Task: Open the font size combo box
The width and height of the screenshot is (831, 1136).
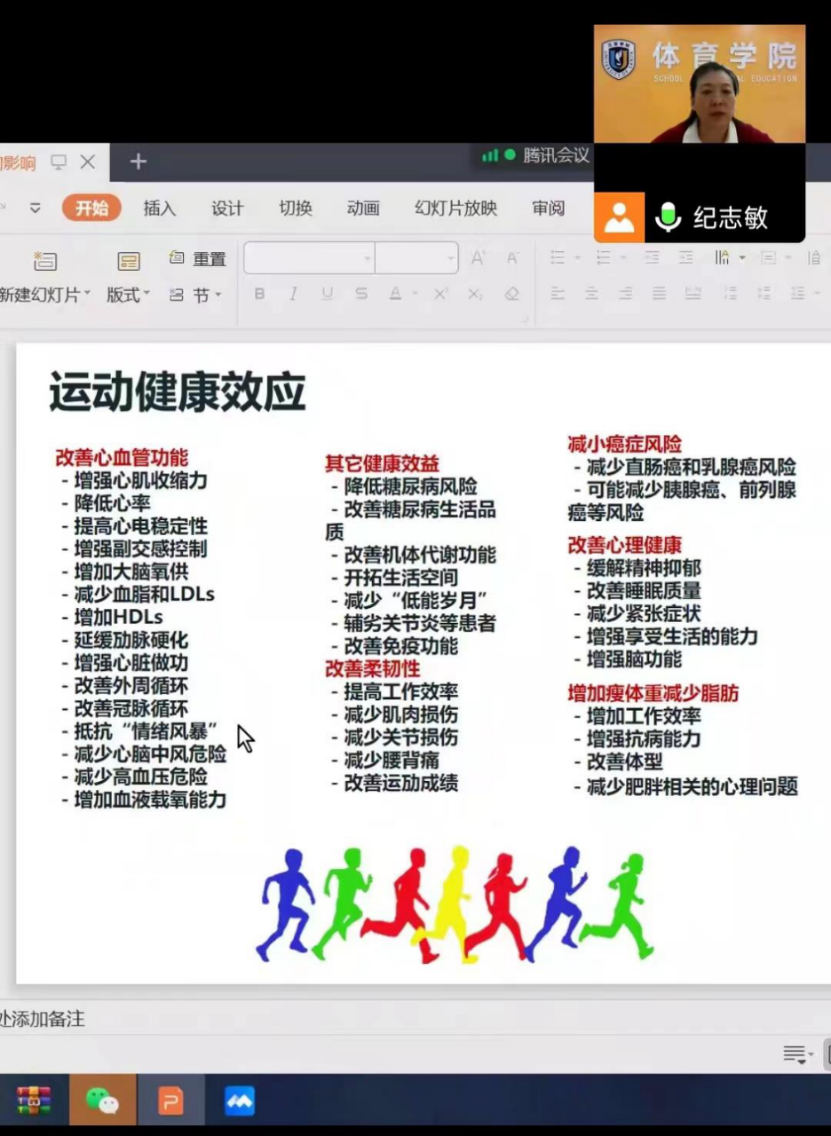Action: pyautogui.click(x=415, y=257)
